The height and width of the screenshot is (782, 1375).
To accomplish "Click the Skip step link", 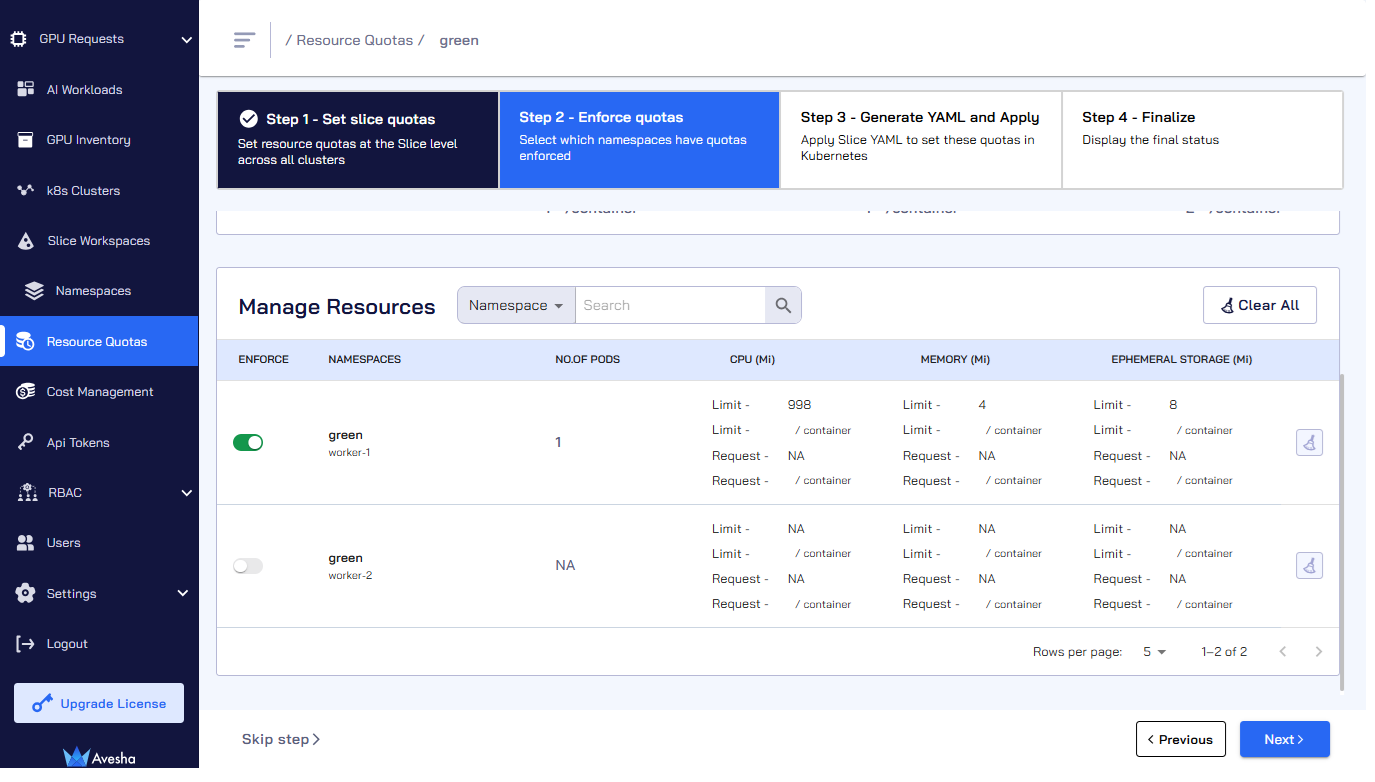I will pos(281,739).
